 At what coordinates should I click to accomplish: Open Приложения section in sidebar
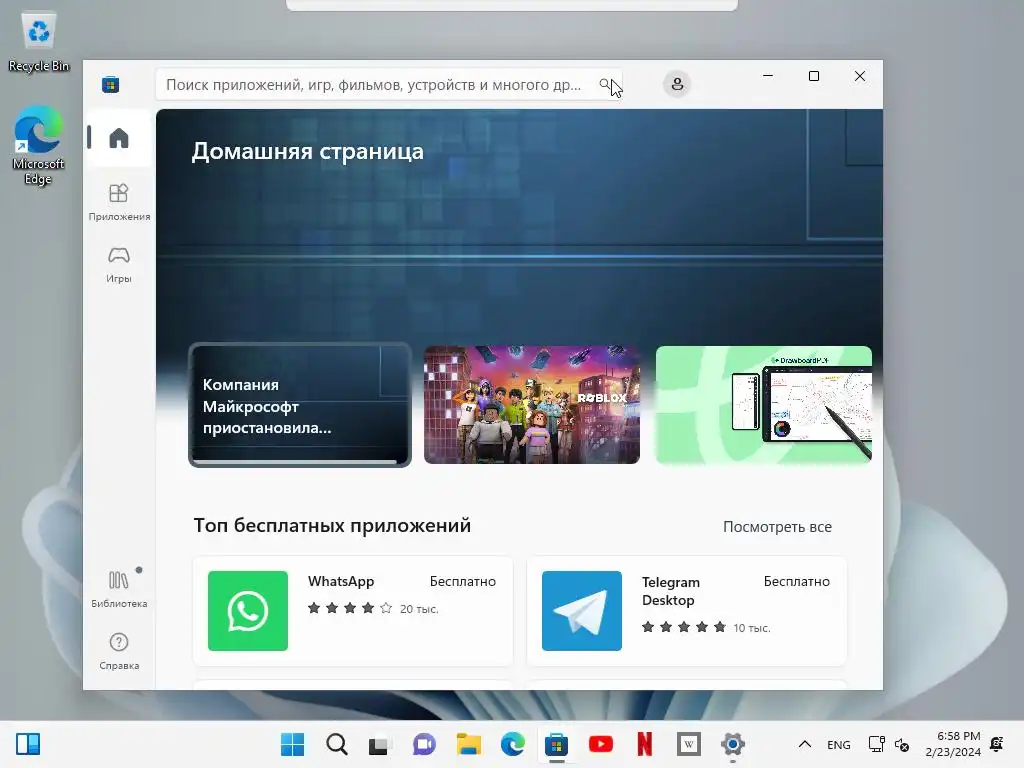(119, 202)
